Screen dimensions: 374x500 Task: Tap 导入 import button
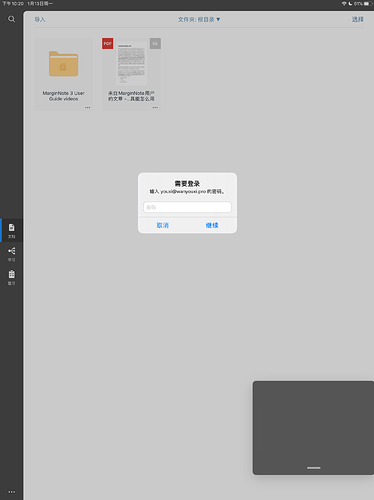[x=40, y=19]
